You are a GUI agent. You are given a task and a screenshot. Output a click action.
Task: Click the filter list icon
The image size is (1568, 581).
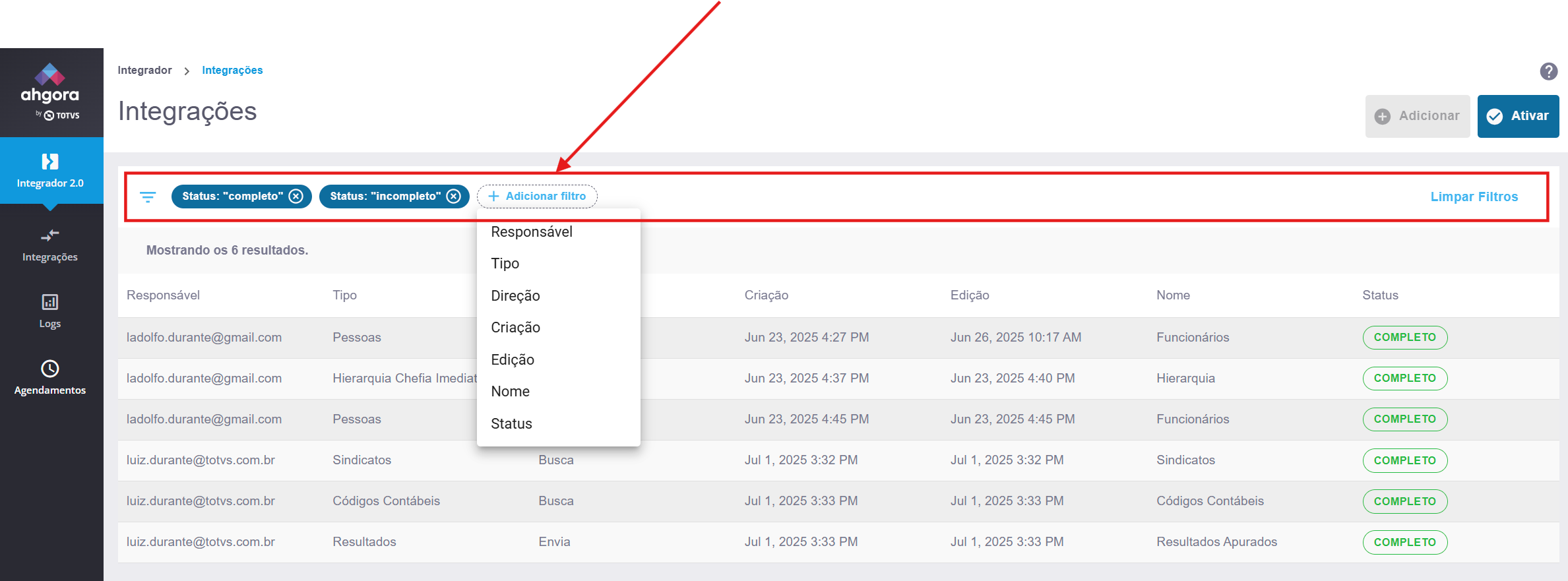(148, 197)
